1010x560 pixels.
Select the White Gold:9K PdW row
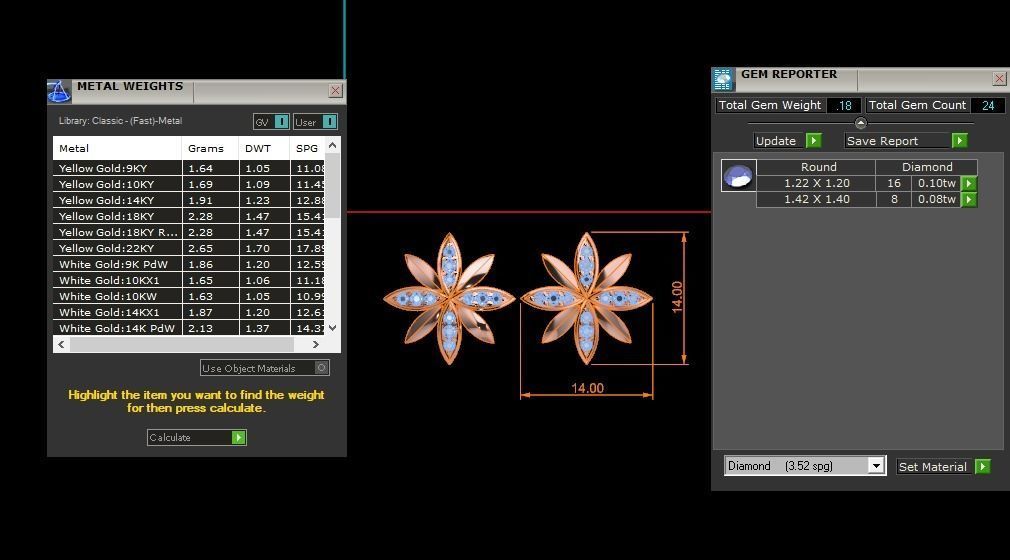[x=189, y=264]
